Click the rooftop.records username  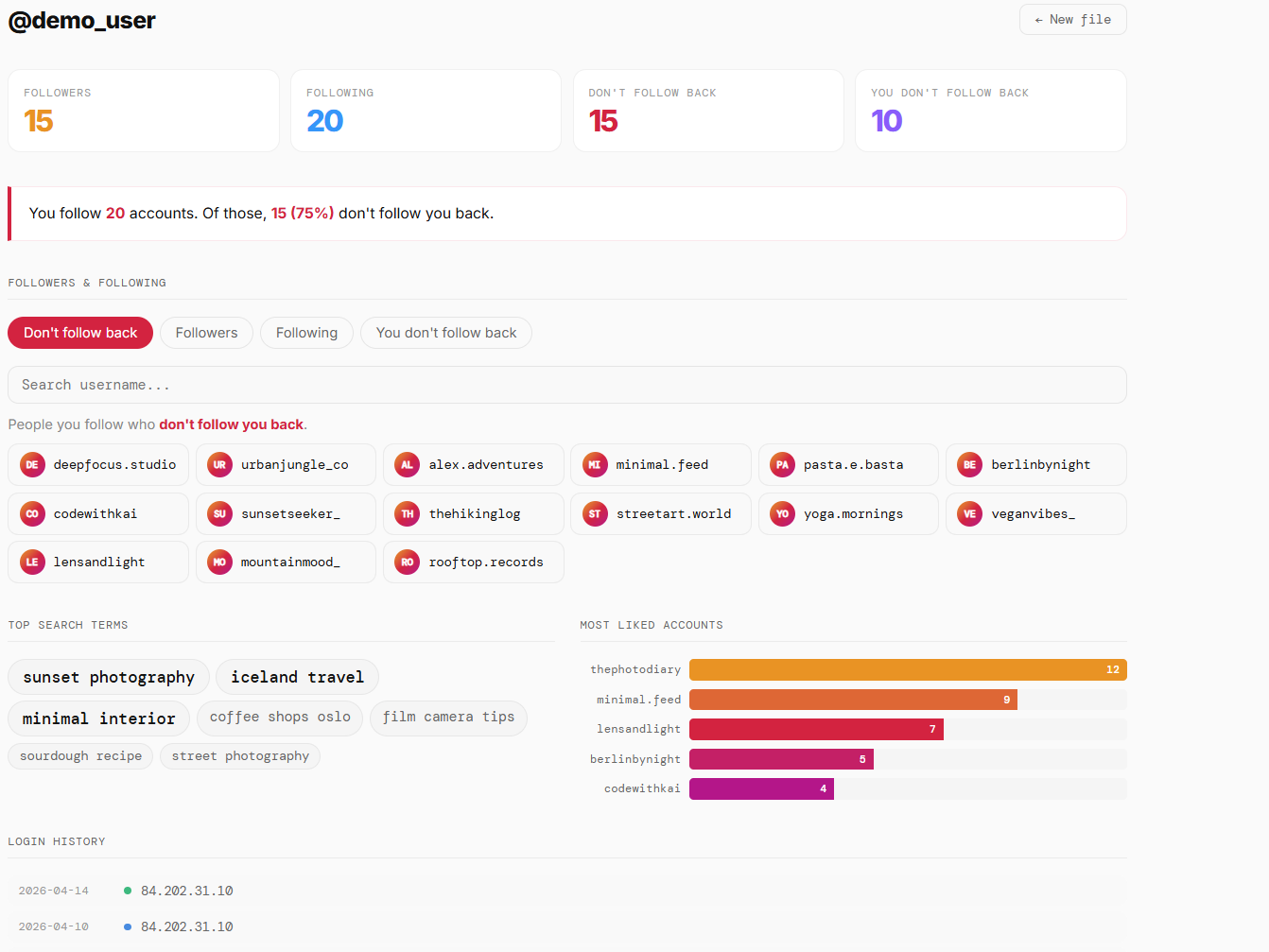(x=486, y=562)
